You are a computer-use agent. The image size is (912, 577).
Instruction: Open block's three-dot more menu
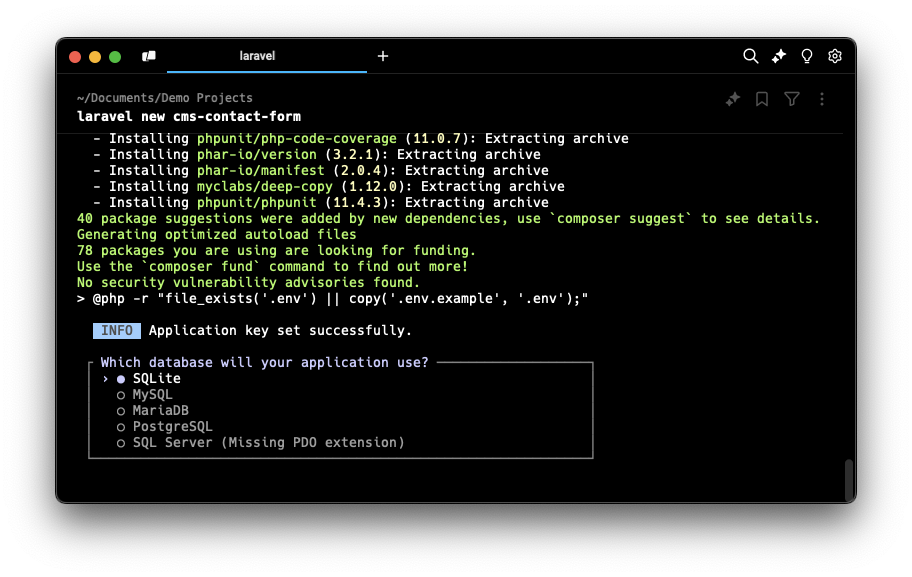click(821, 99)
